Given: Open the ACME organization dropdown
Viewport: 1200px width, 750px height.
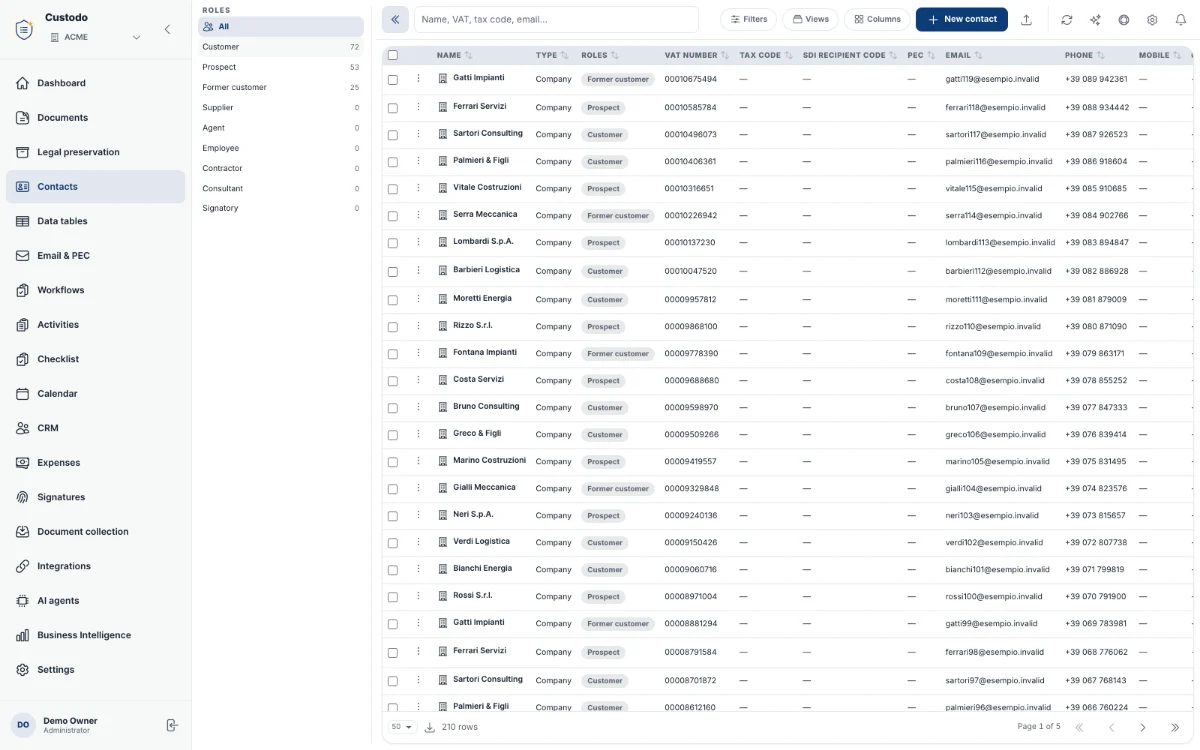Looking at the screenshot, I should pyautogui.click(x=95, y=37).
